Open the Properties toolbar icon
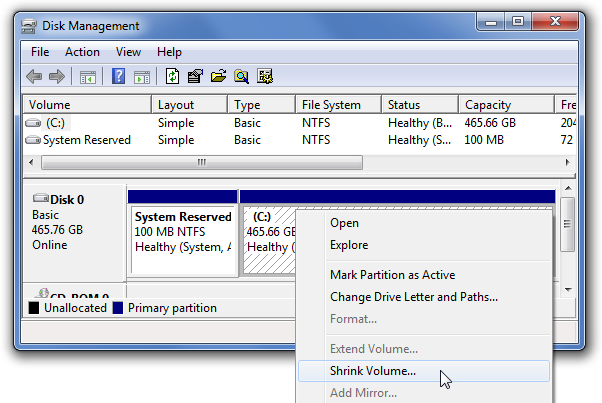 coord(195,76)
